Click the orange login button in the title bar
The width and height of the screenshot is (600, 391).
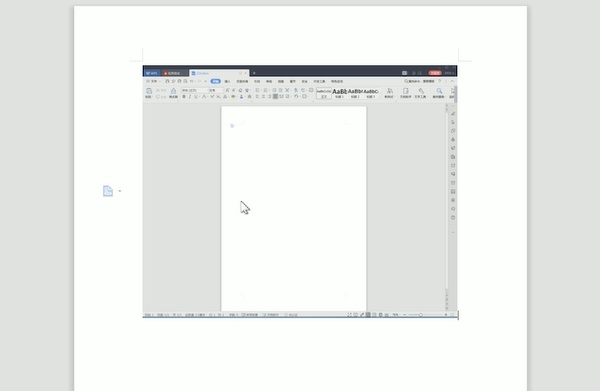435,73
